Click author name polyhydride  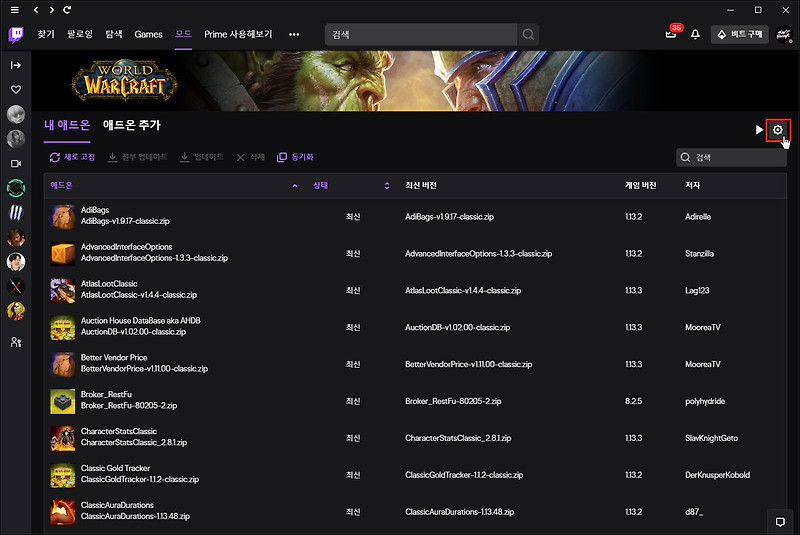(705, 401)
